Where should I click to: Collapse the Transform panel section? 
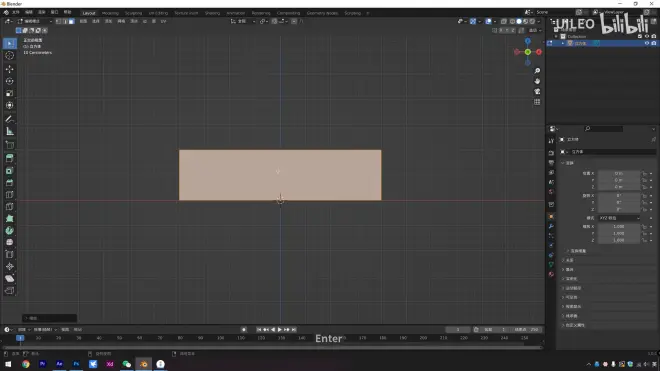point(568,163)
